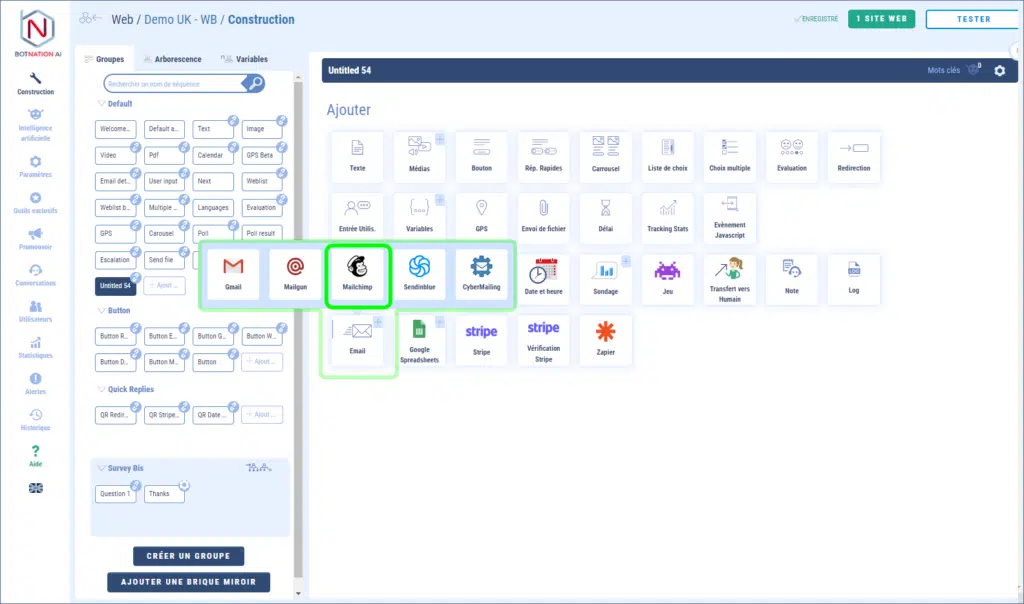Collapse the Button group section
This screenshot has width=1024, height=604.
click(101, 310)
